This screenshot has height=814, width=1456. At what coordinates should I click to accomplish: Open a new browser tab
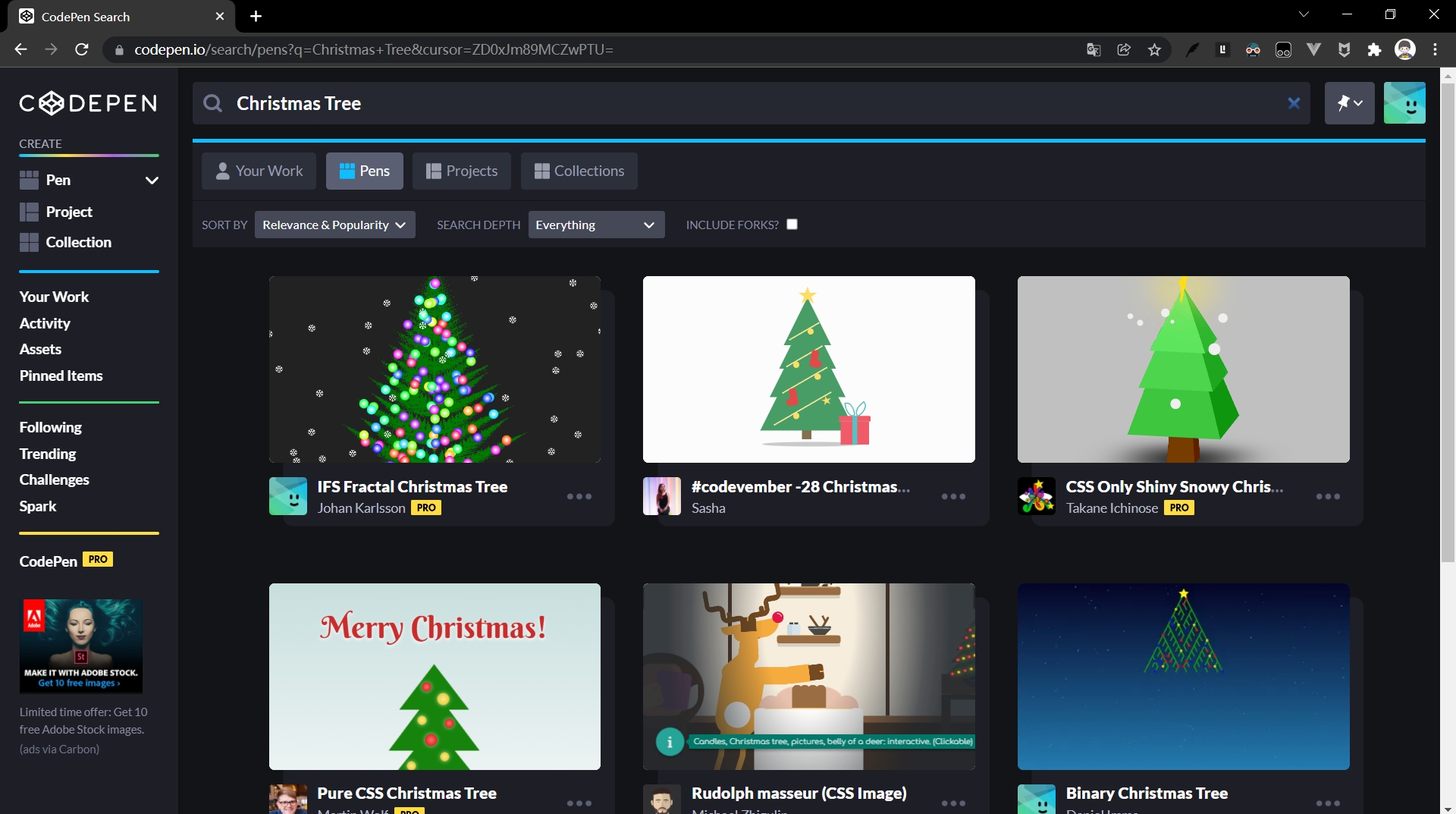click(256, 16)
